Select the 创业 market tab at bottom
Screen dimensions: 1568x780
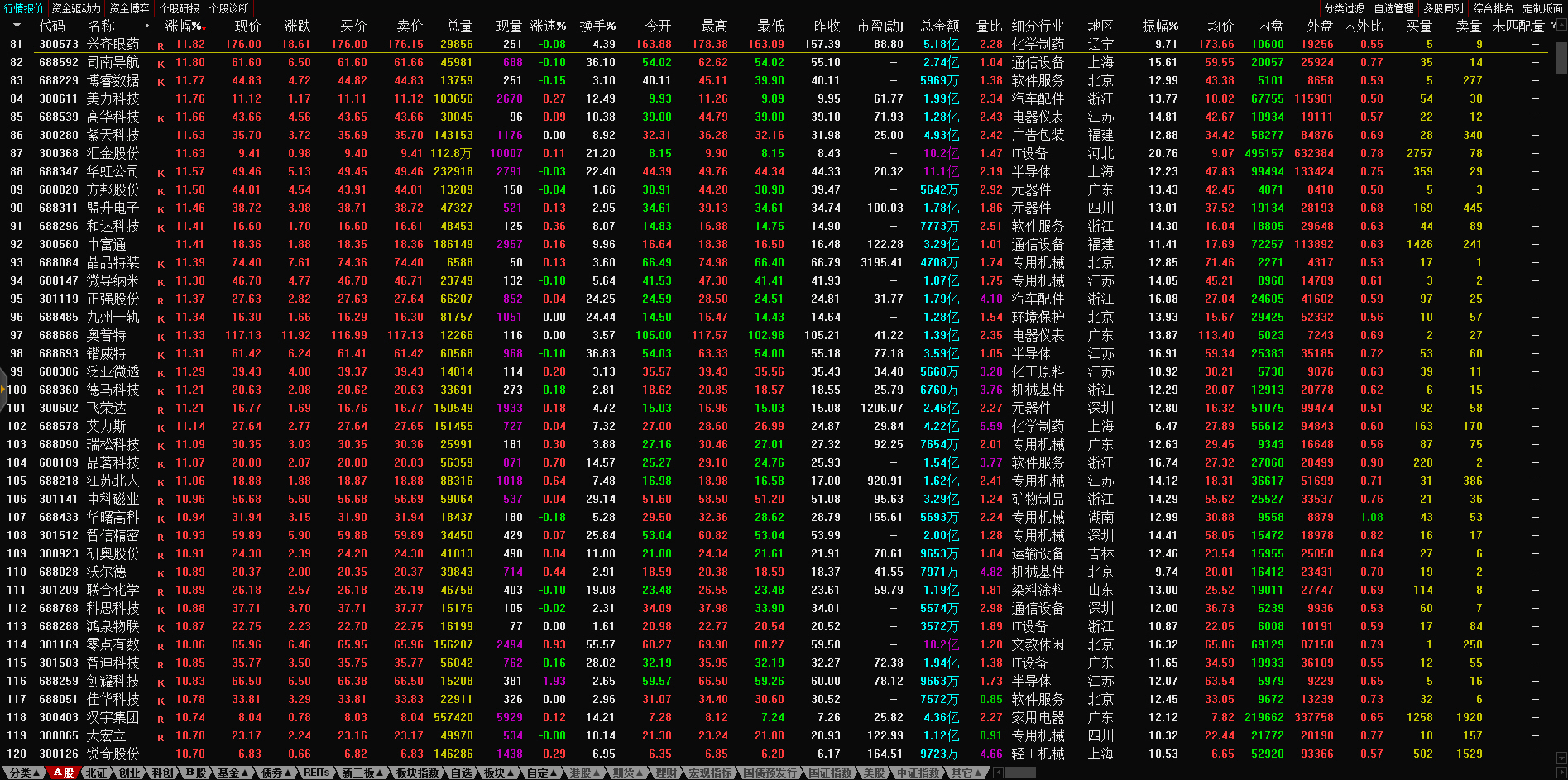click(130, 773)
